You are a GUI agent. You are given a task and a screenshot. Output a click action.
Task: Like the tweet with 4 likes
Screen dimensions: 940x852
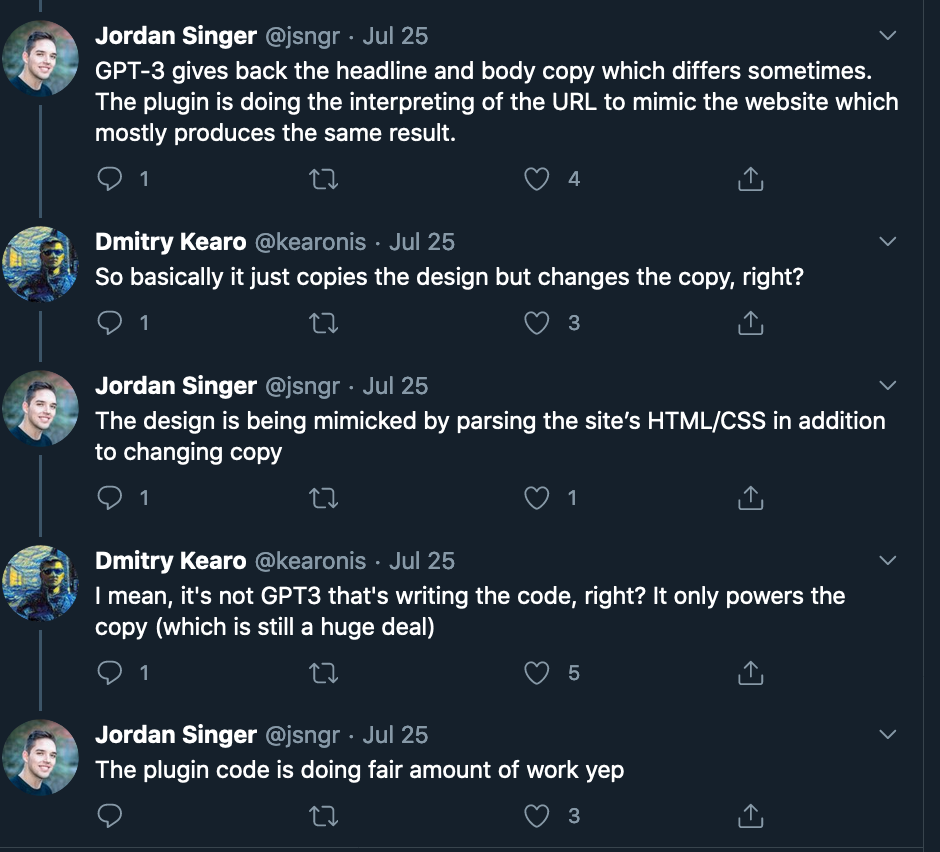tap(538, 179)
